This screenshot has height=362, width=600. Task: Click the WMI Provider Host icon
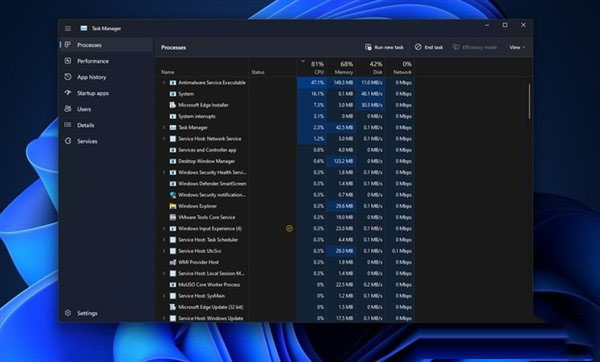click(173, 262)
